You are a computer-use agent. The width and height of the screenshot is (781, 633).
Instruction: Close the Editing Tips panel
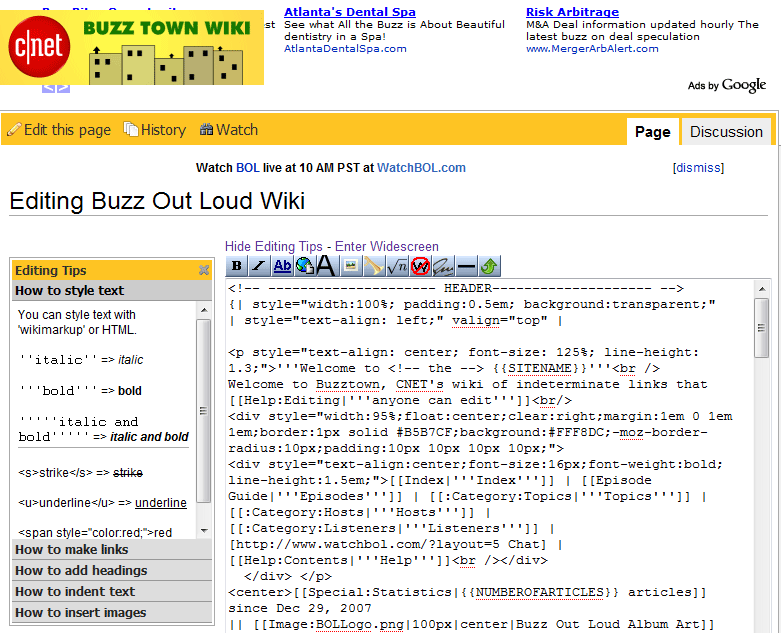204,270
